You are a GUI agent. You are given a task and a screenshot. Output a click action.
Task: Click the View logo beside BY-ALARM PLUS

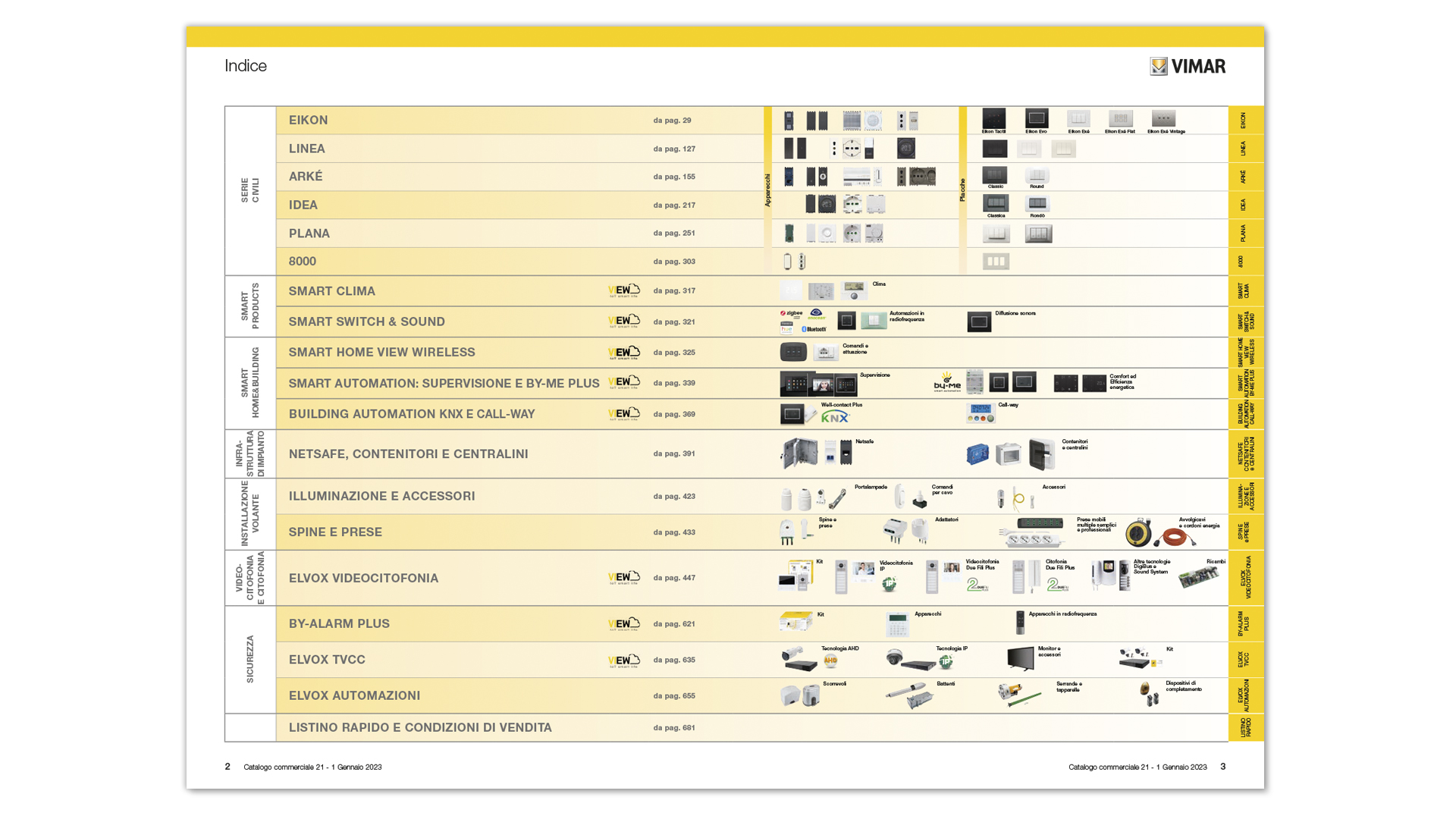coord(624,624)
